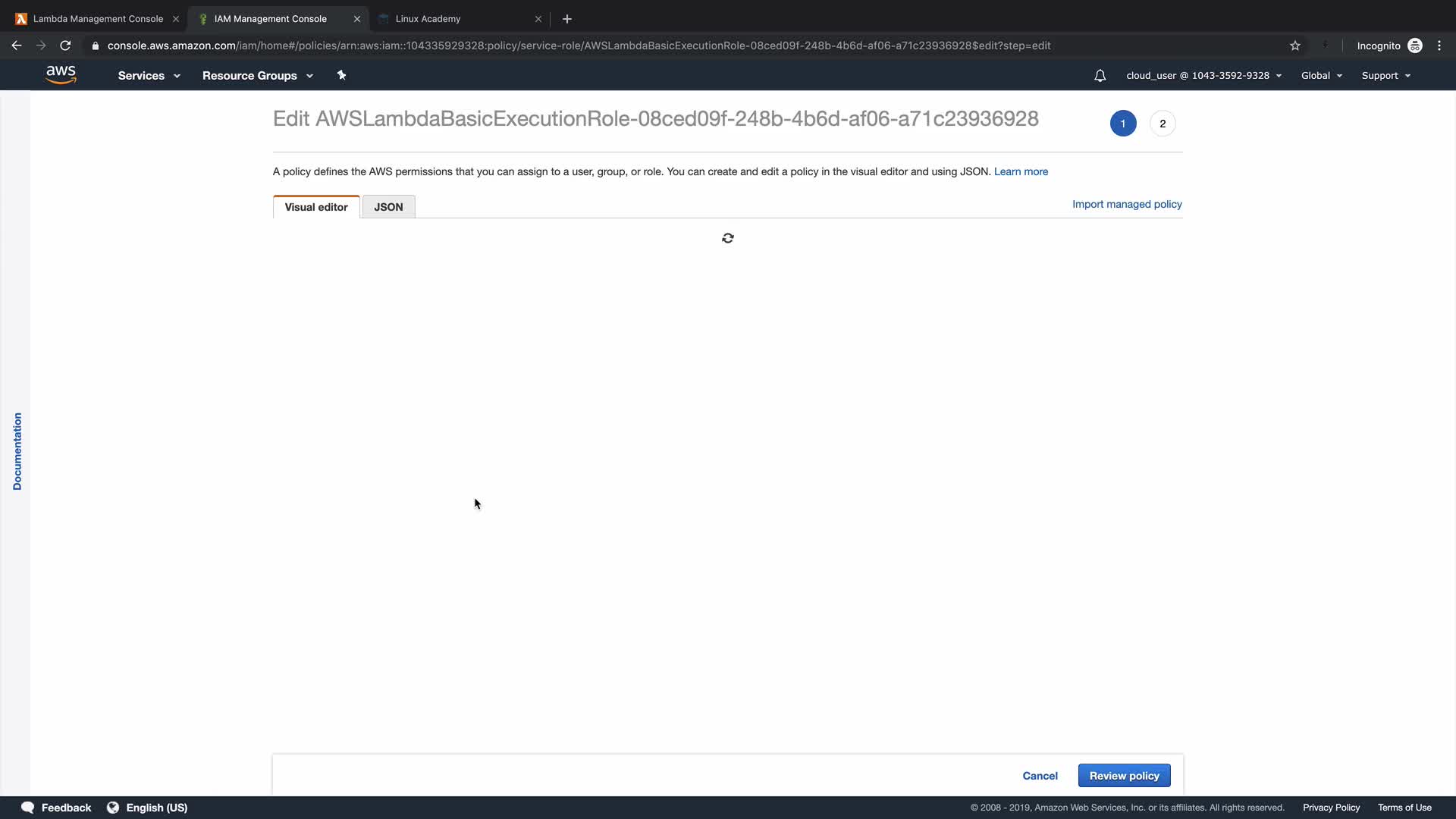
Task: Go to step 2 circle indicator
Action: tap(1163, 124)
